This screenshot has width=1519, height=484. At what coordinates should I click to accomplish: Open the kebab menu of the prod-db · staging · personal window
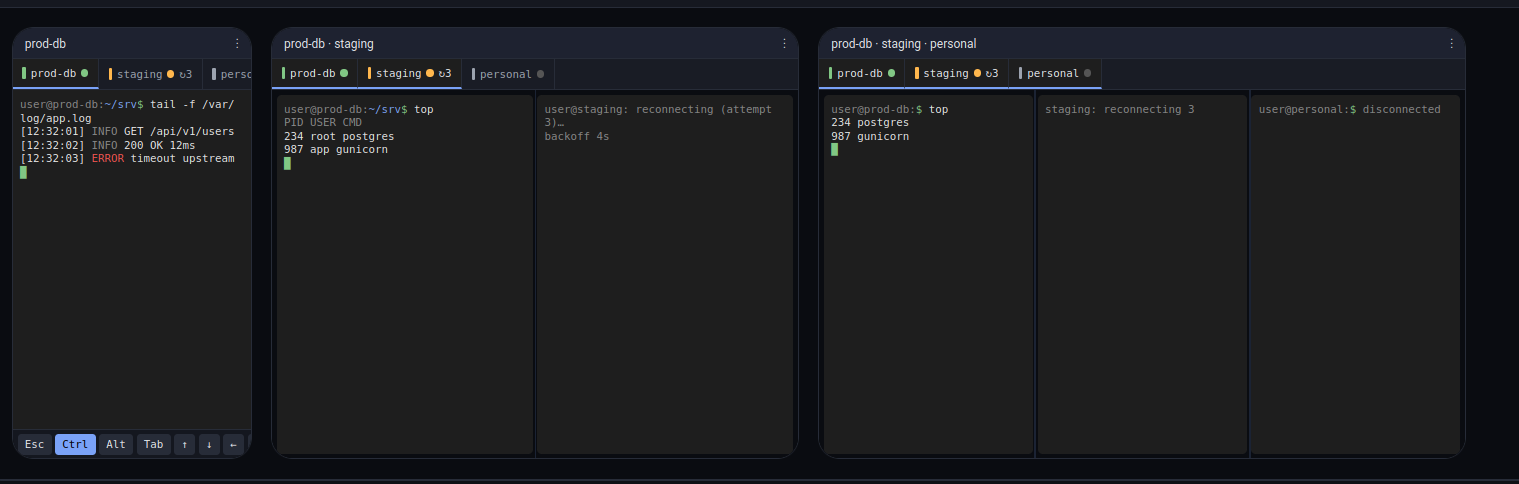coord(1451,43)
